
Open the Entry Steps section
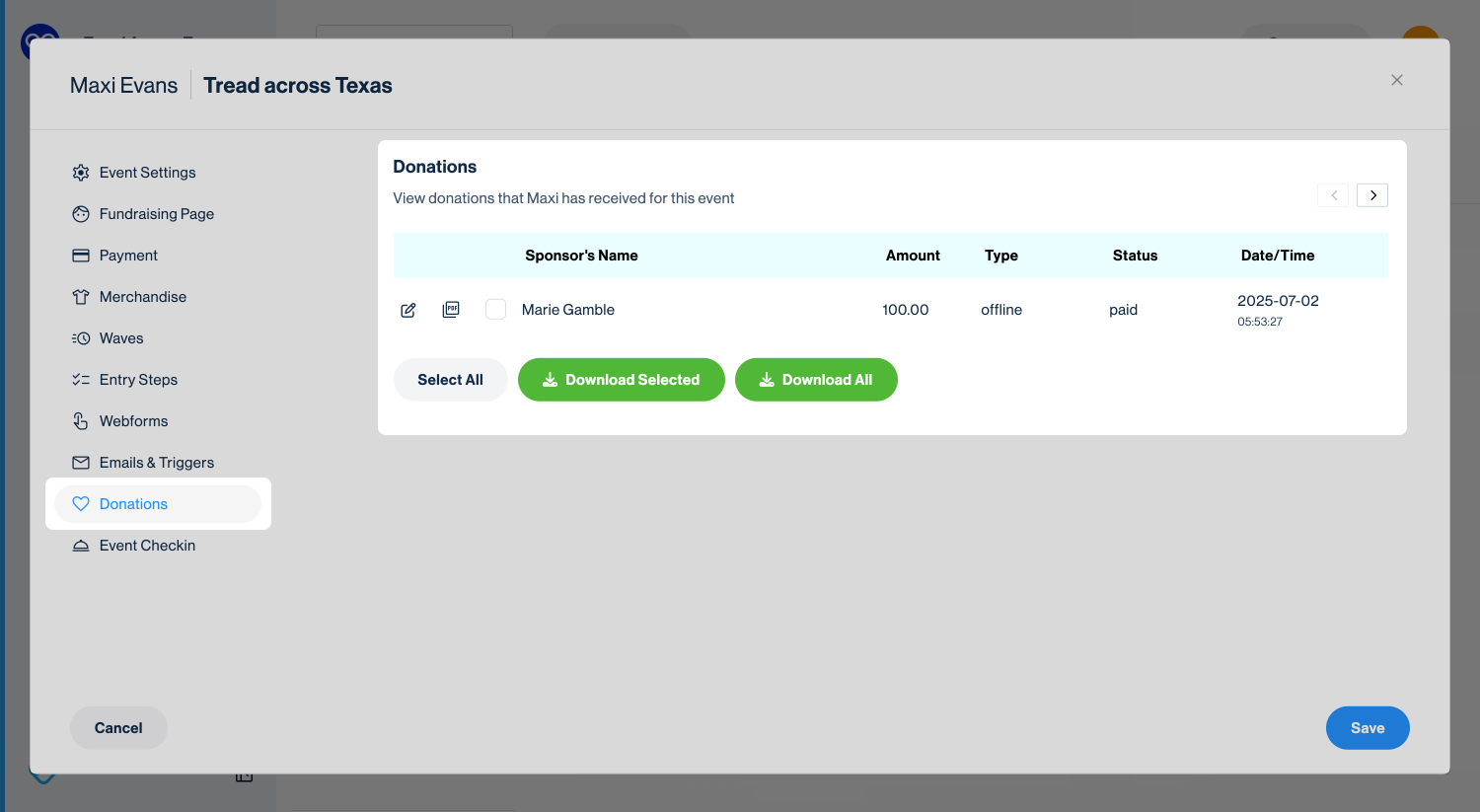pos(138,380)
